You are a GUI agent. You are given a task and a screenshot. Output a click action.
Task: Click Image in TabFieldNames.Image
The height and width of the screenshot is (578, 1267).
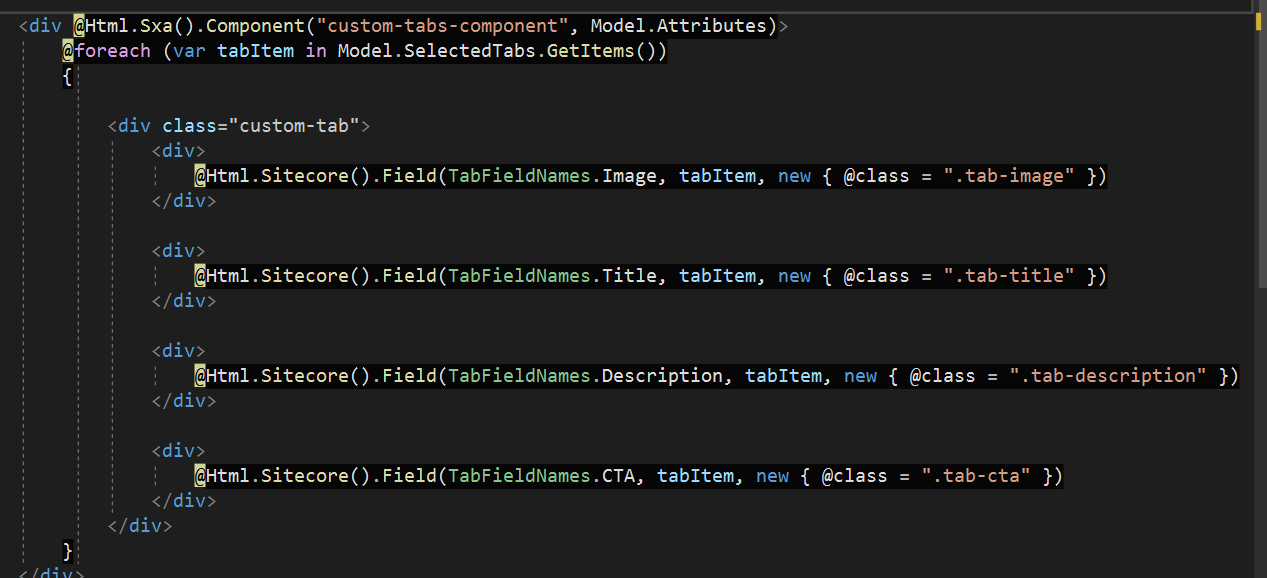(629, 176)
